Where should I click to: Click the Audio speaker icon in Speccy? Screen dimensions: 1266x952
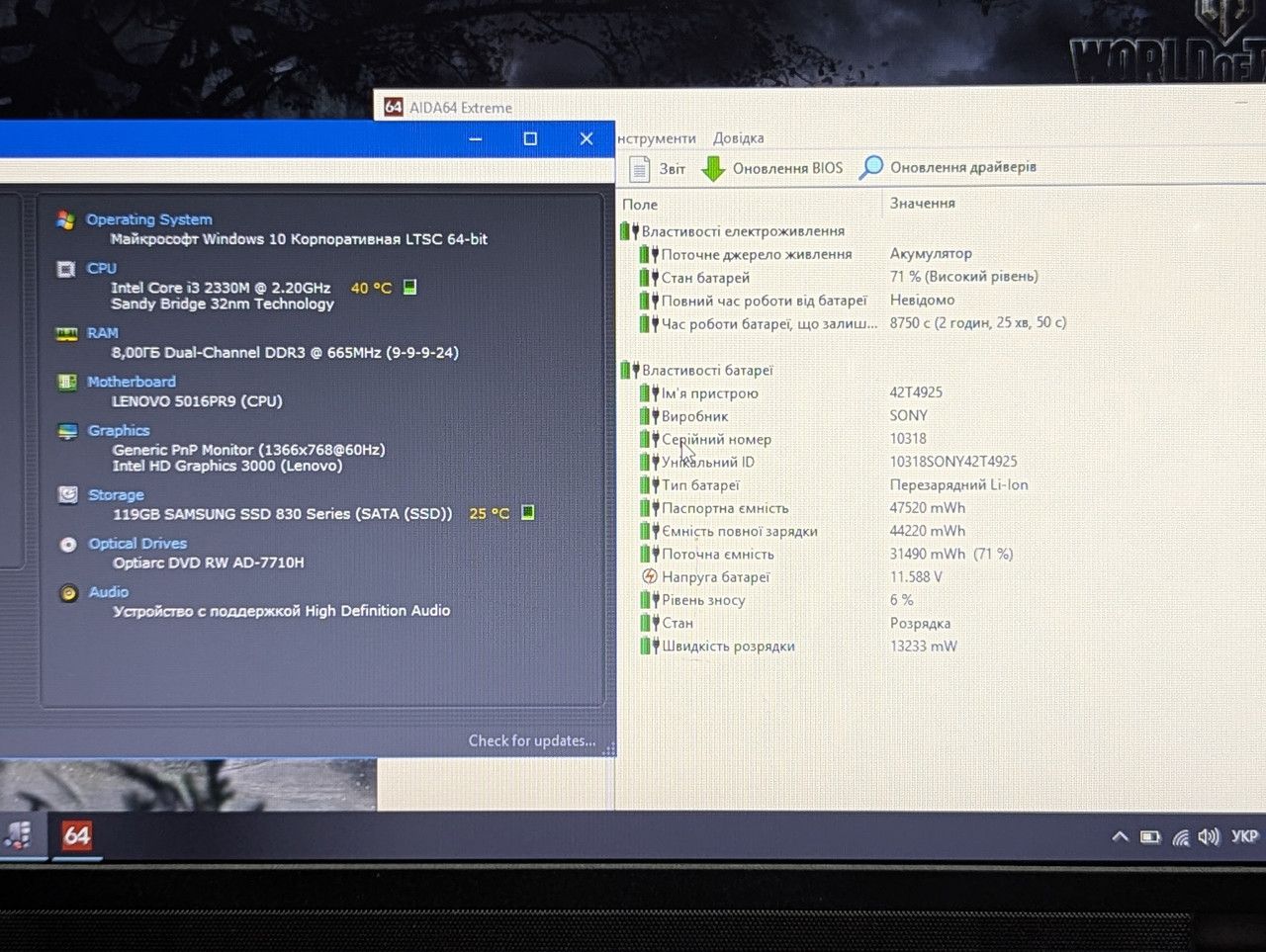68,593
